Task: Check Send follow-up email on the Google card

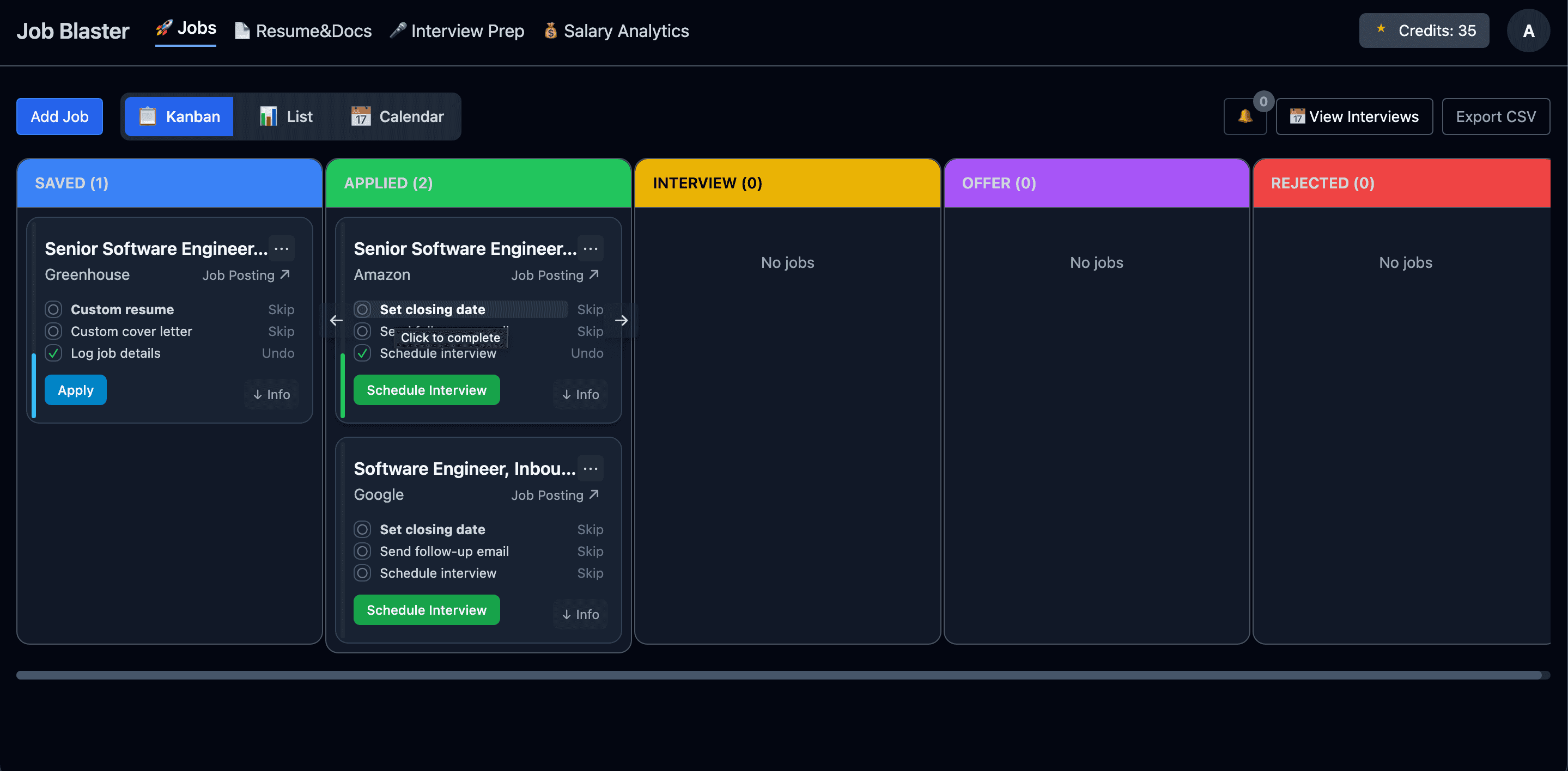Action: pyautogui.click(x=362, y=552)
